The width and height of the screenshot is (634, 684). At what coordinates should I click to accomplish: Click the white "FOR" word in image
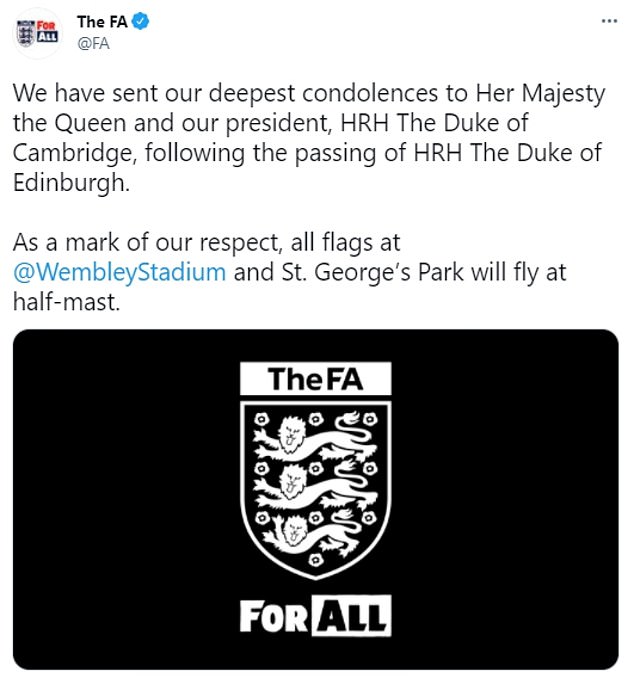pyautogui.click(x=274, y=616)
